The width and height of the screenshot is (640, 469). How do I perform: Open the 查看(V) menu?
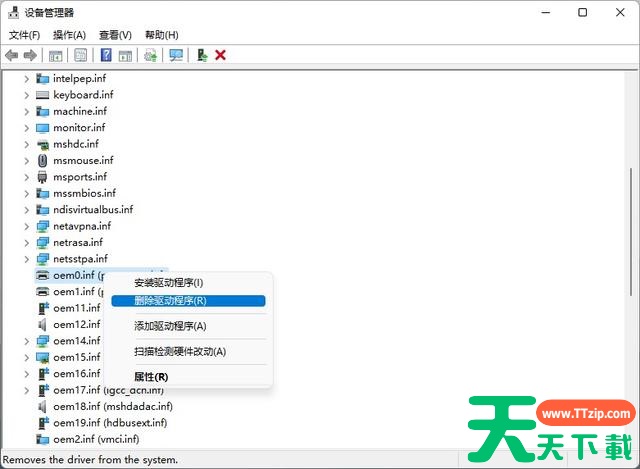click(116, 35)
